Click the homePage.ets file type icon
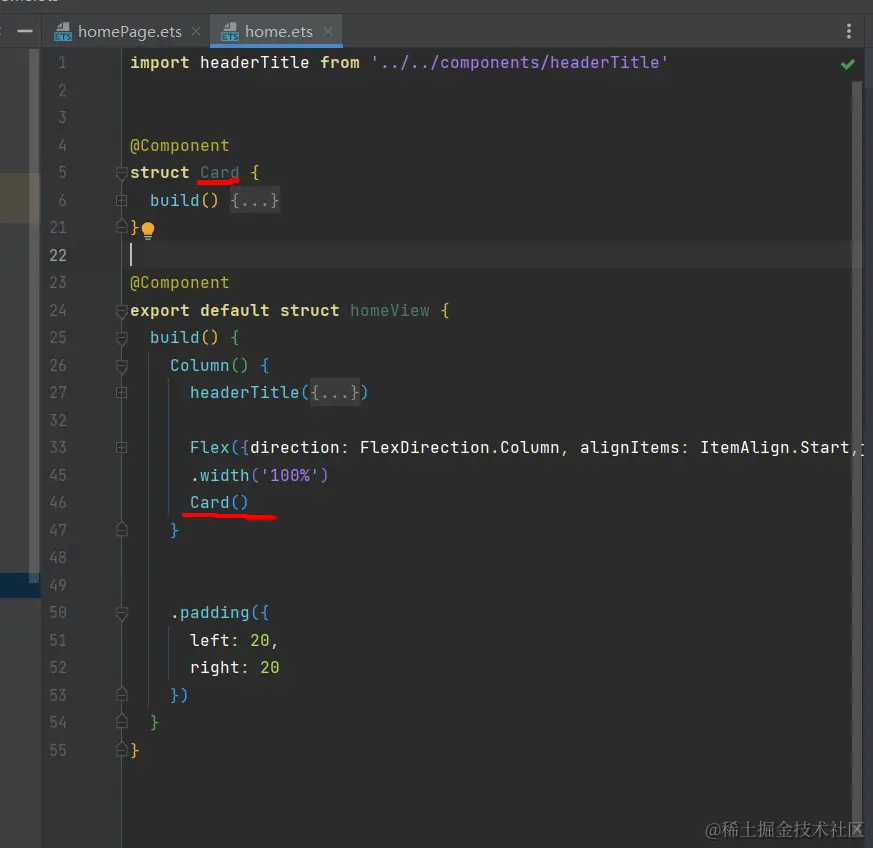 pos(63,32)
